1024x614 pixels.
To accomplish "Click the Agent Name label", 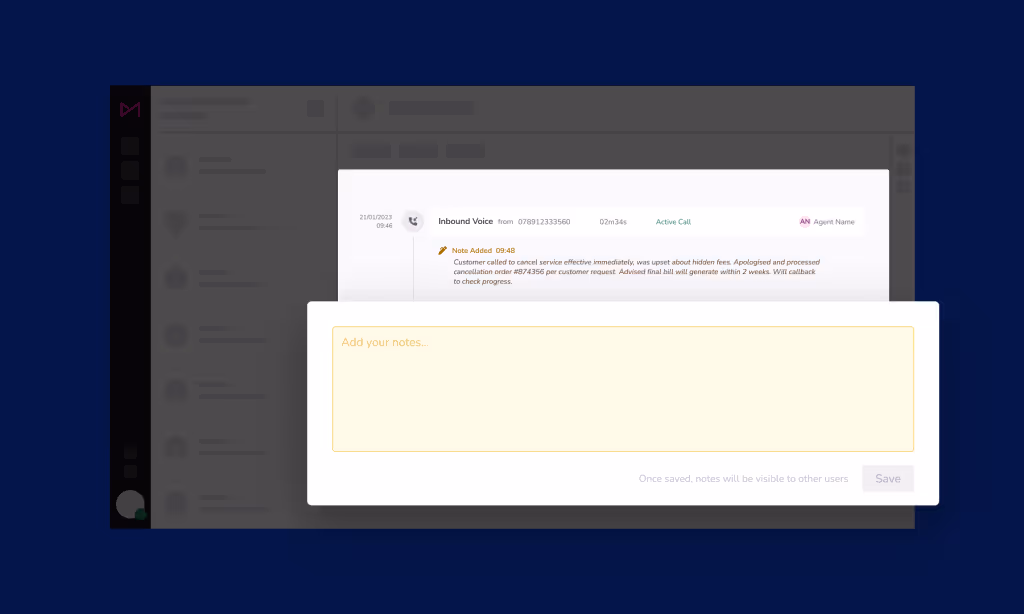I will coord(834,222).
